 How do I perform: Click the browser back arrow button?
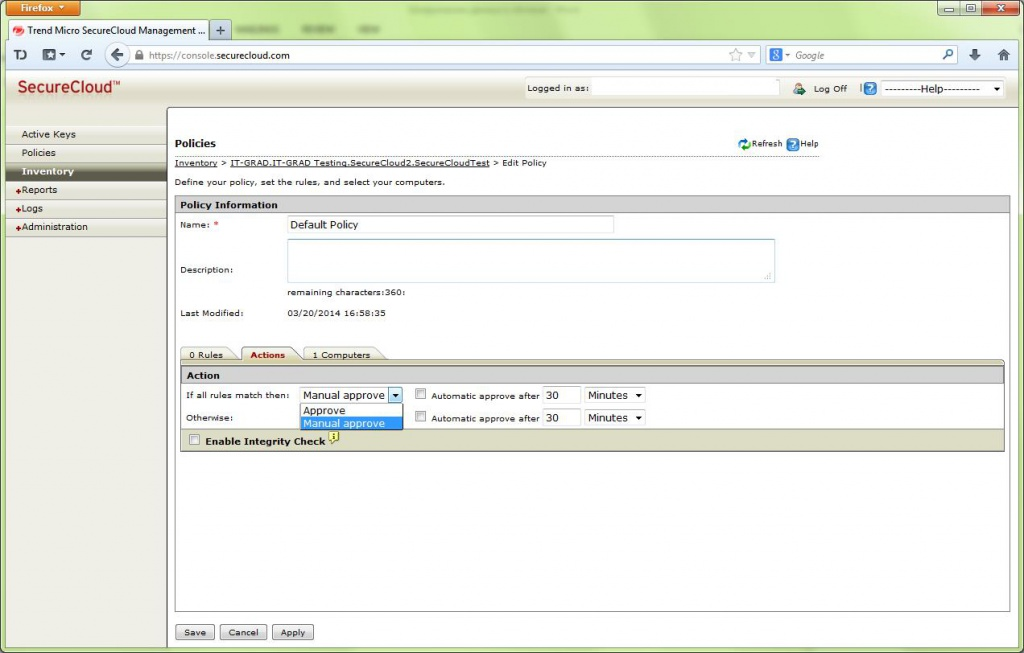(117, 55)
